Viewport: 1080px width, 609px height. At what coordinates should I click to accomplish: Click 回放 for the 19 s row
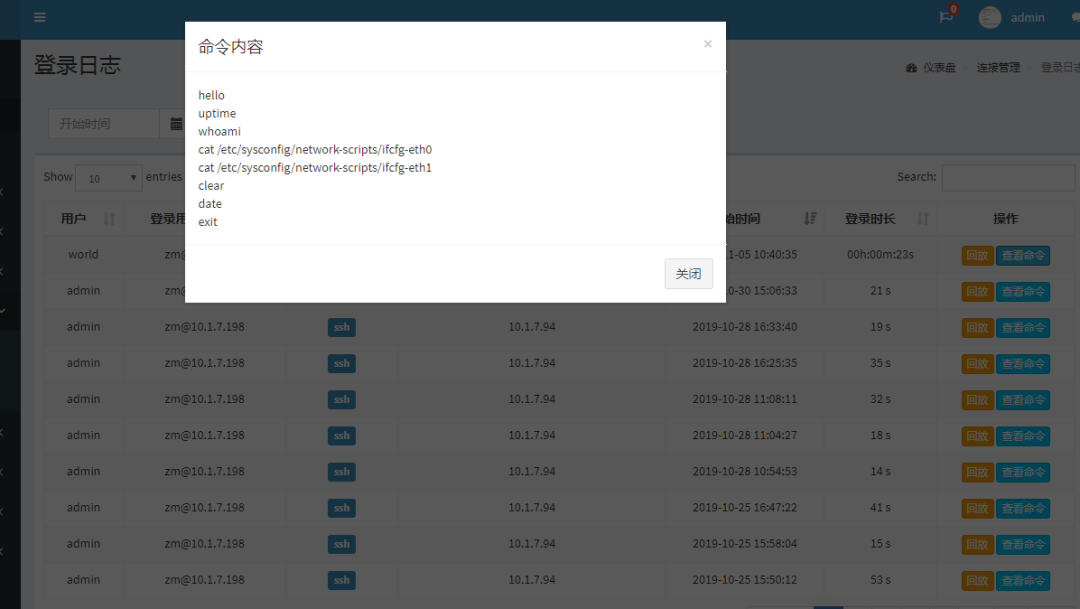977,328
